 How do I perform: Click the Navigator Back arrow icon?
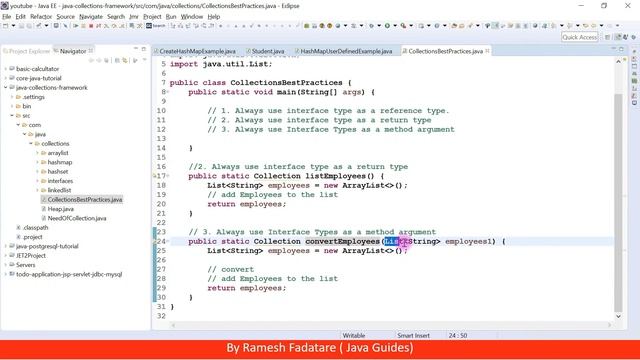[91, 60]
